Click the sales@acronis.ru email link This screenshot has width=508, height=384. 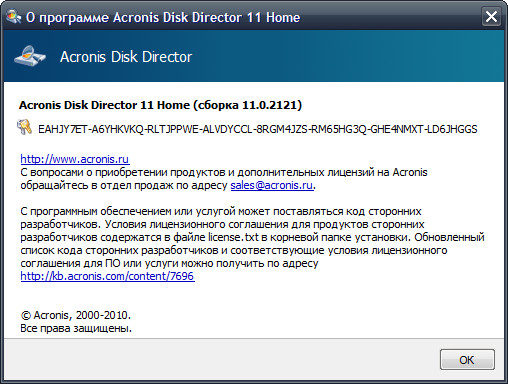click(x=272, y=185)
